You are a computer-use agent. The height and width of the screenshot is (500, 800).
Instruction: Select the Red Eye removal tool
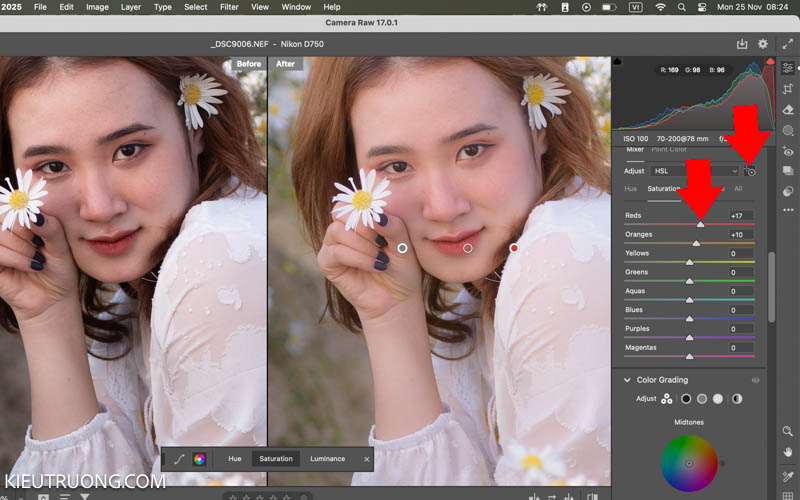788,151
